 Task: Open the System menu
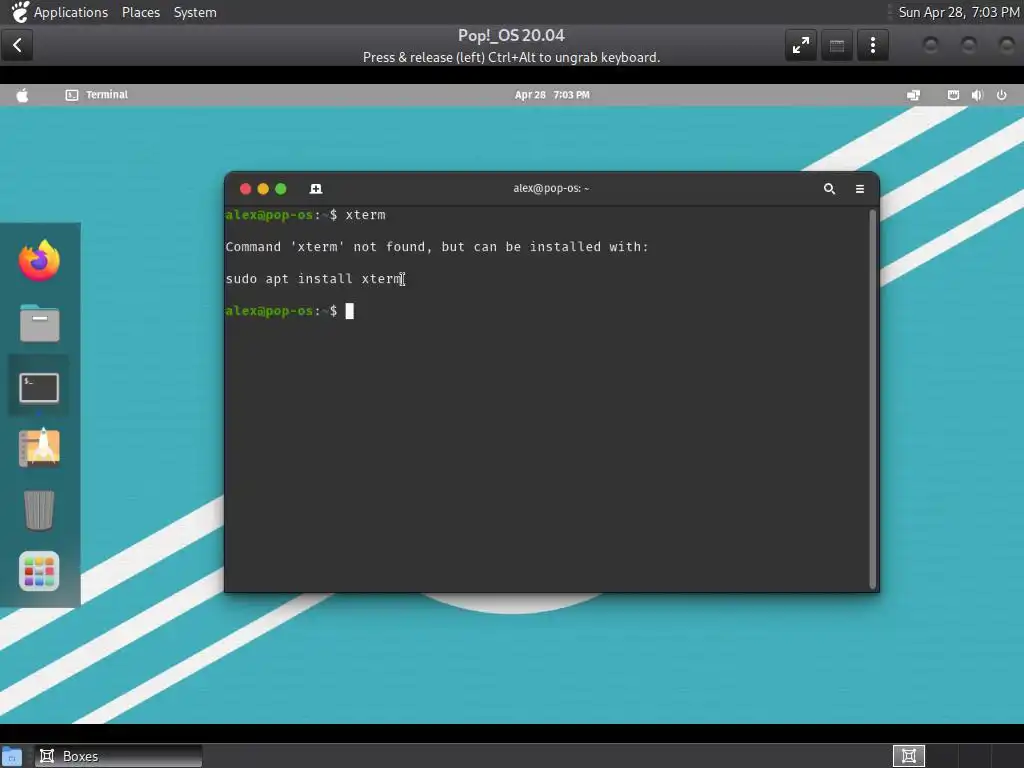[x=195, y=12]
